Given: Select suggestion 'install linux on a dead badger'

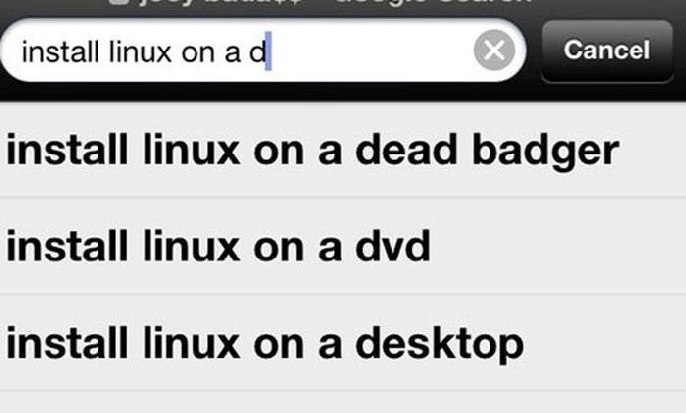Looking at the screenshot, I should 343,150.
